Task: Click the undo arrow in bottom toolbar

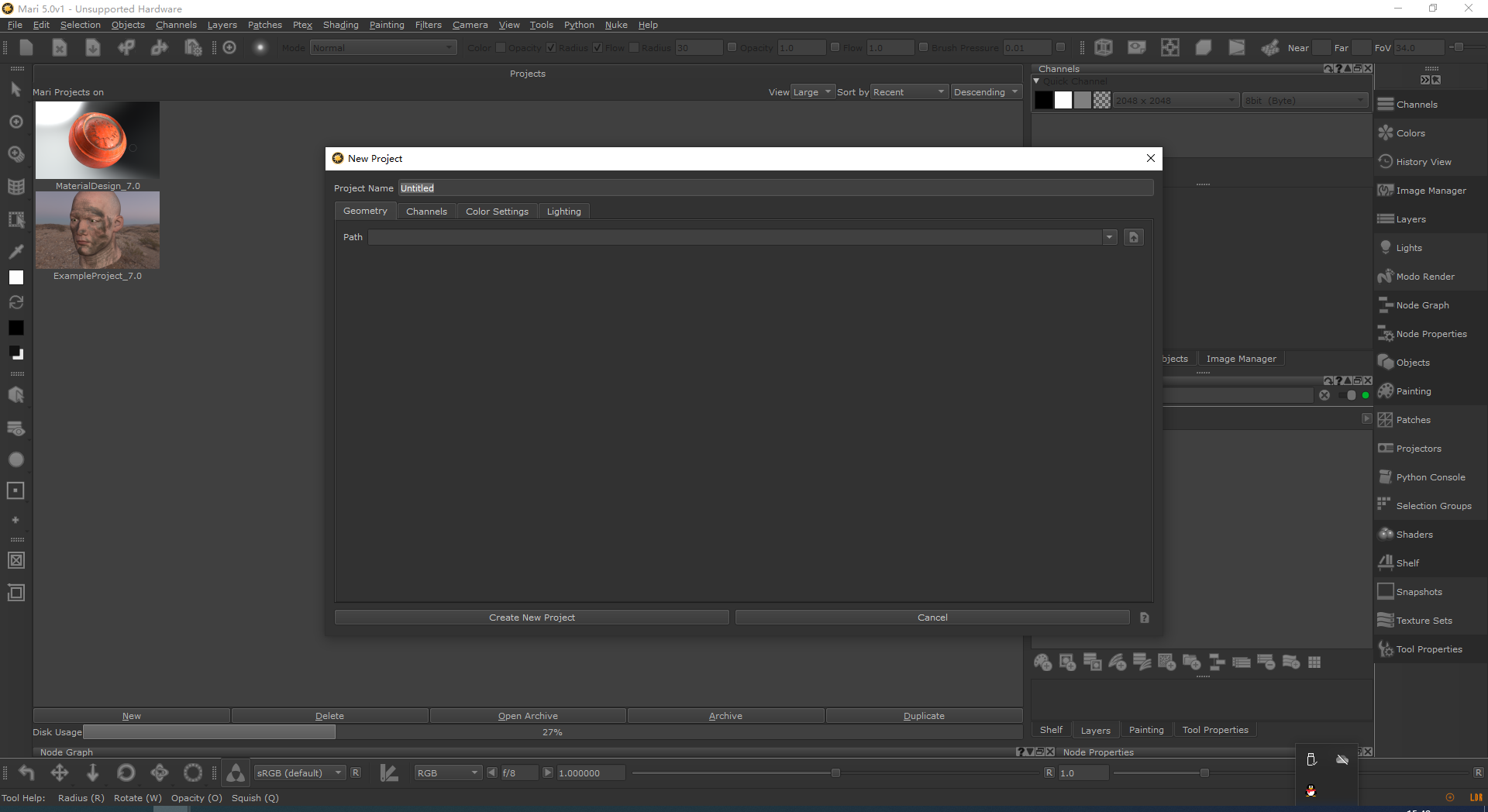Action: tap(26, 772)
